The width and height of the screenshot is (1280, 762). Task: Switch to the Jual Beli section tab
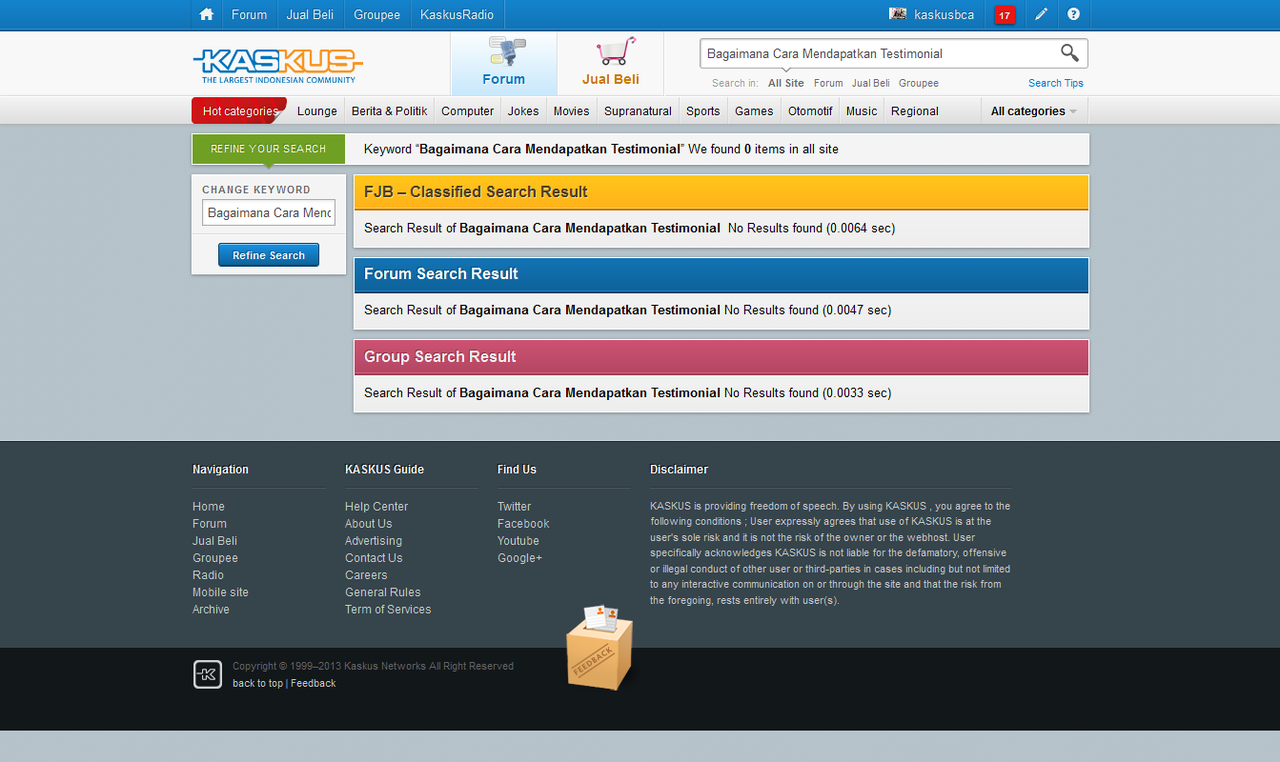pos(611,63)
